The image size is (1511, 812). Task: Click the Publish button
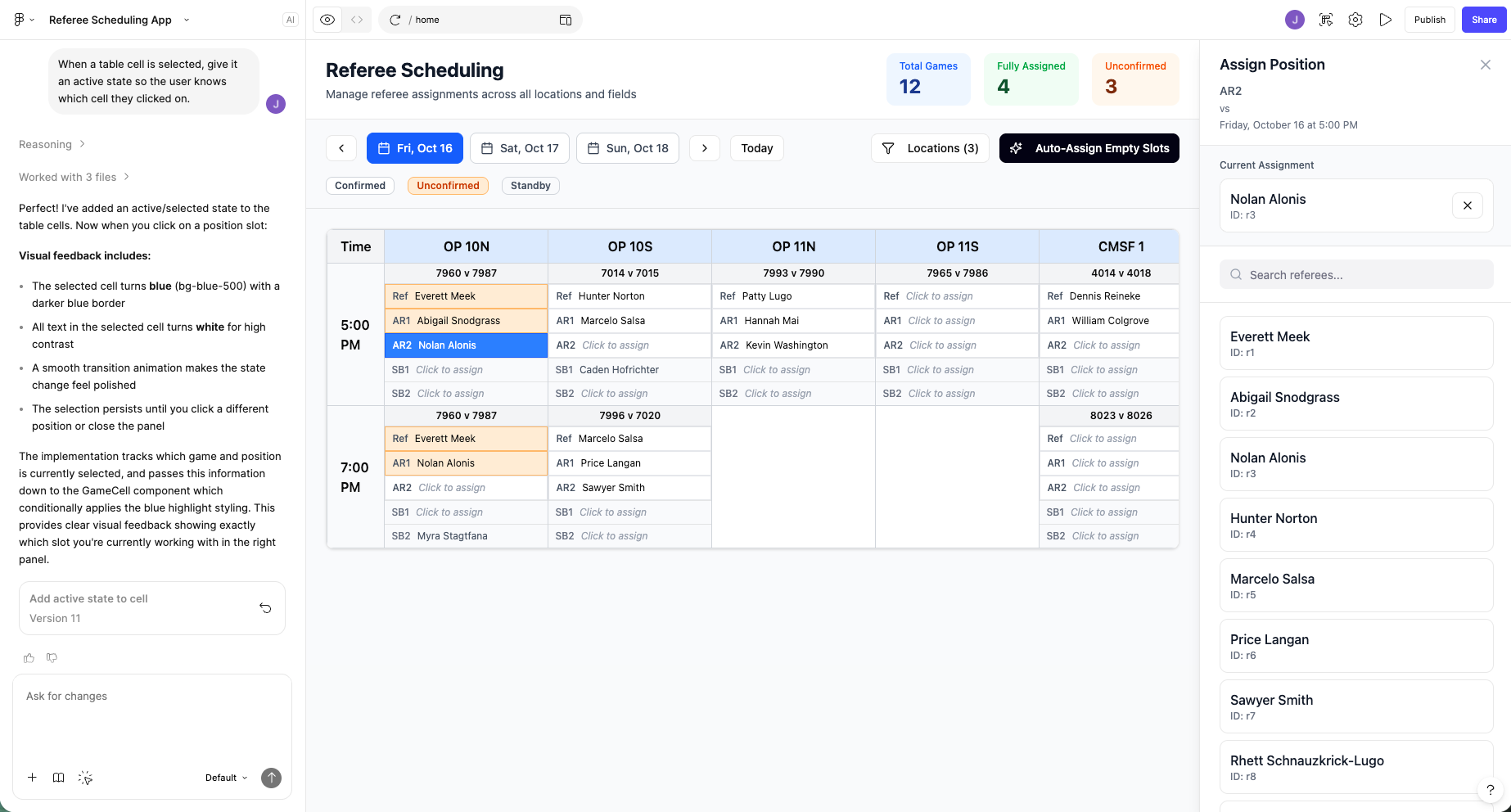(1429, 20)
